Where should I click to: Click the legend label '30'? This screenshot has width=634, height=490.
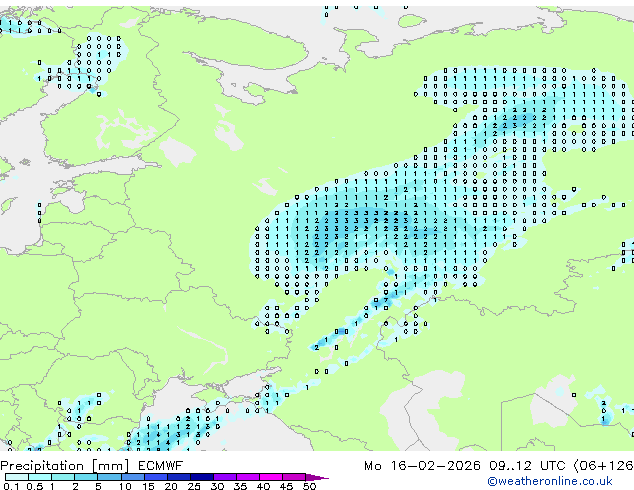pyautogui.click(x=217, y=486)
